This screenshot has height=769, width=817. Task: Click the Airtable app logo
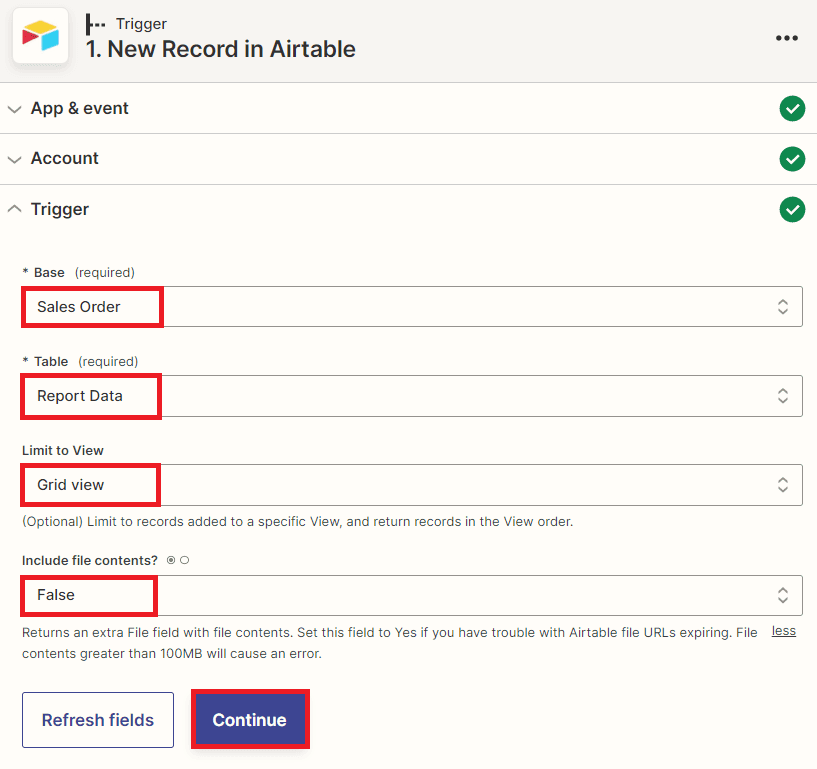[x=40, y=36]
